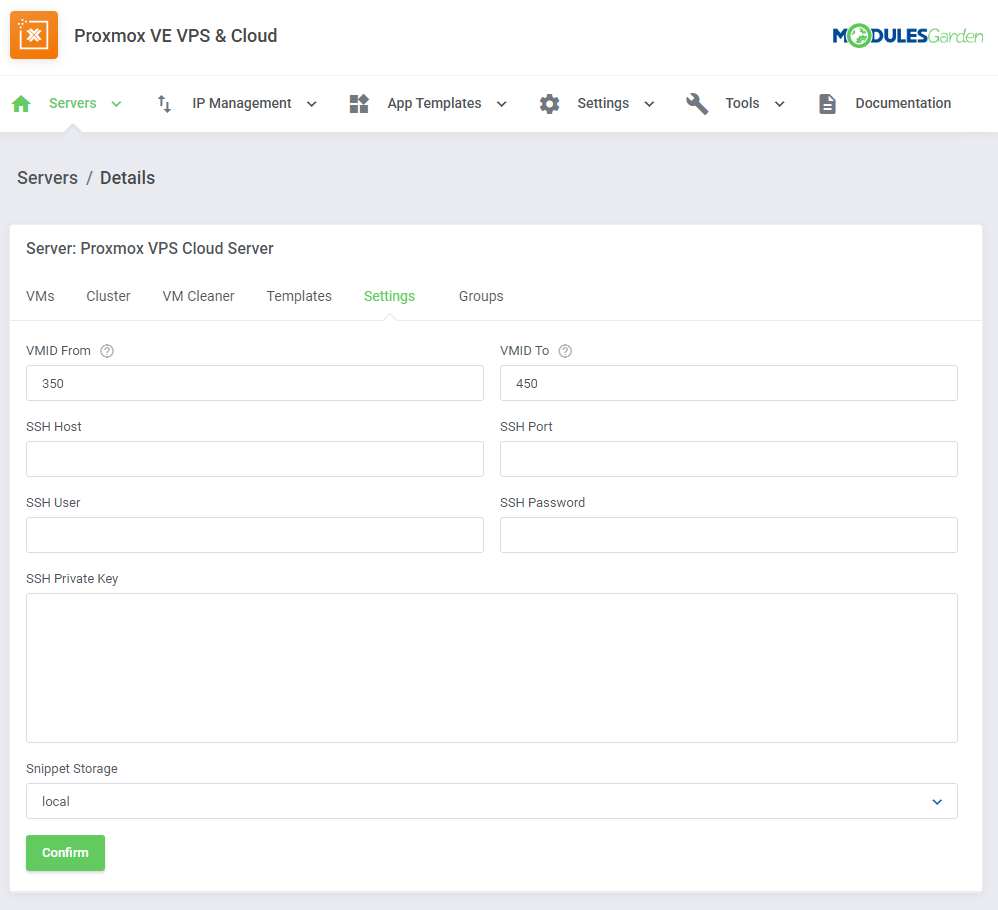Viewport: 998px width, 910px height.
Task: Click the Confirm button
Action: tap(66, 853)
